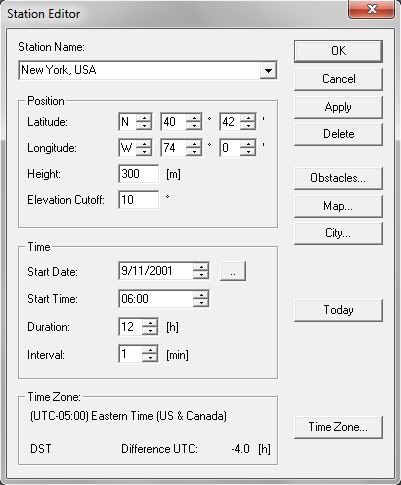The height and width of the screenshot is (485, 401).
Task: Increase the Start Date spinner
Action: (x=201, y=267)
